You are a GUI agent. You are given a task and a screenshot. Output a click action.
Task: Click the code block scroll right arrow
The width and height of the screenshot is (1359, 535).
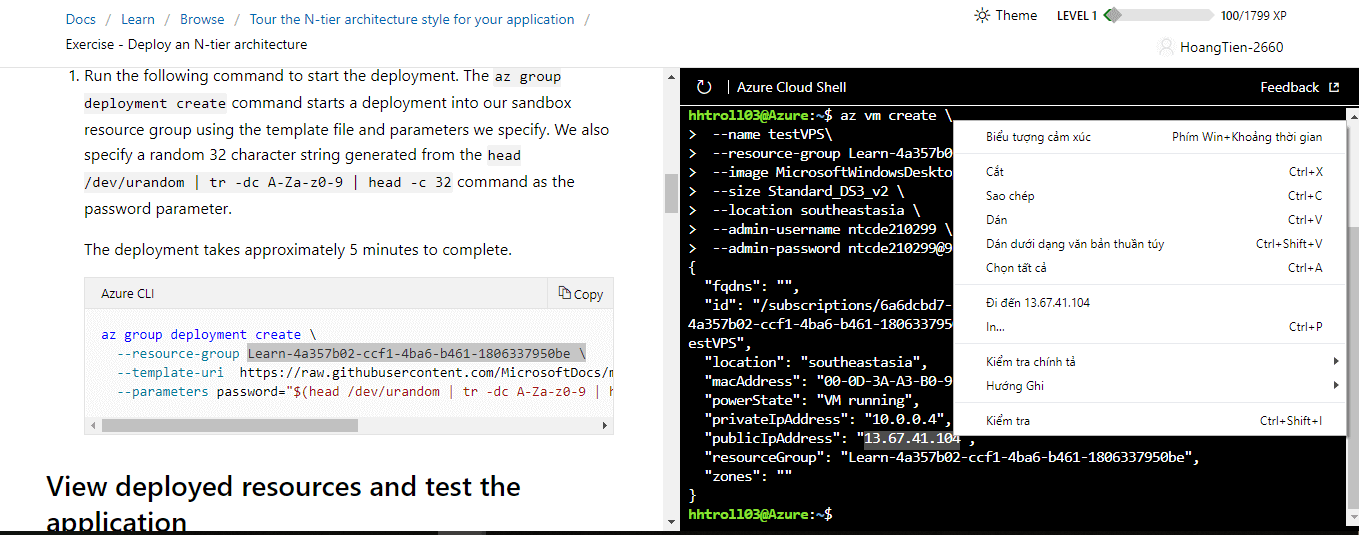[605, 425]
